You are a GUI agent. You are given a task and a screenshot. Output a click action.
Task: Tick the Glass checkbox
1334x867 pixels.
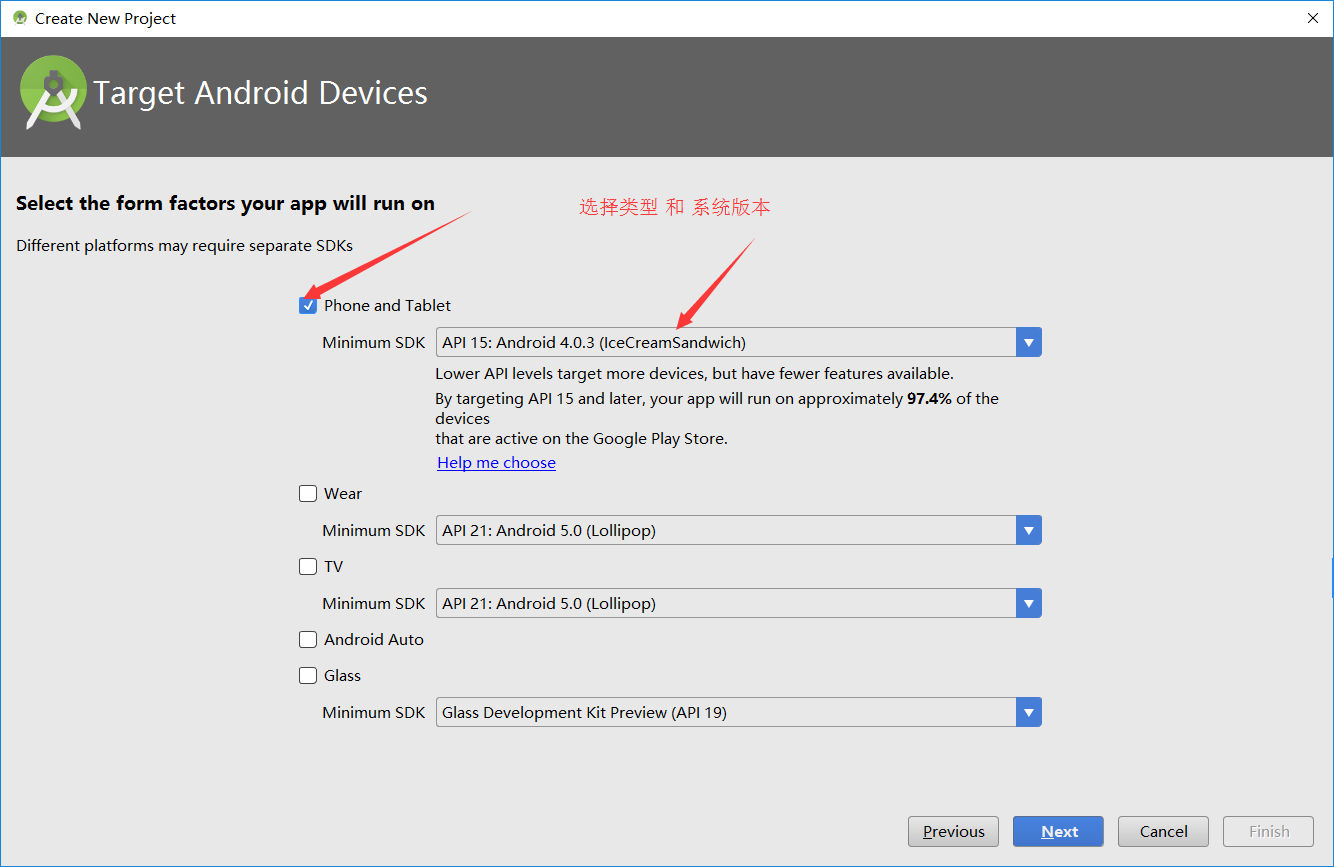[x=308, y=676]
